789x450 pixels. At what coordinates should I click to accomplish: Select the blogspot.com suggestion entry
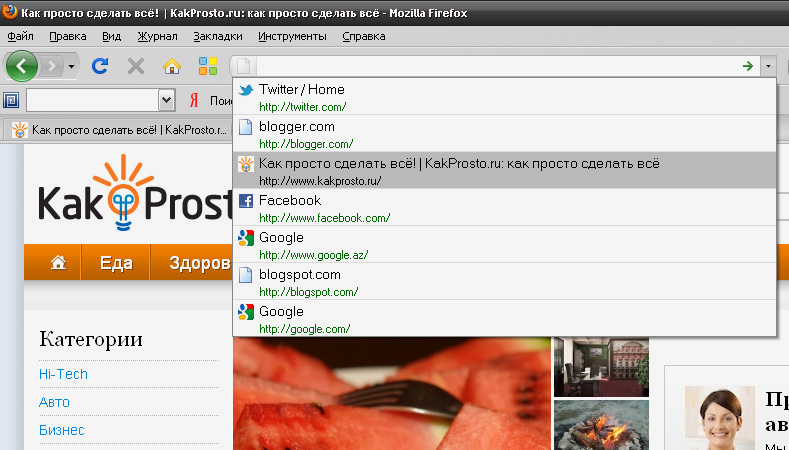(504, 281)
